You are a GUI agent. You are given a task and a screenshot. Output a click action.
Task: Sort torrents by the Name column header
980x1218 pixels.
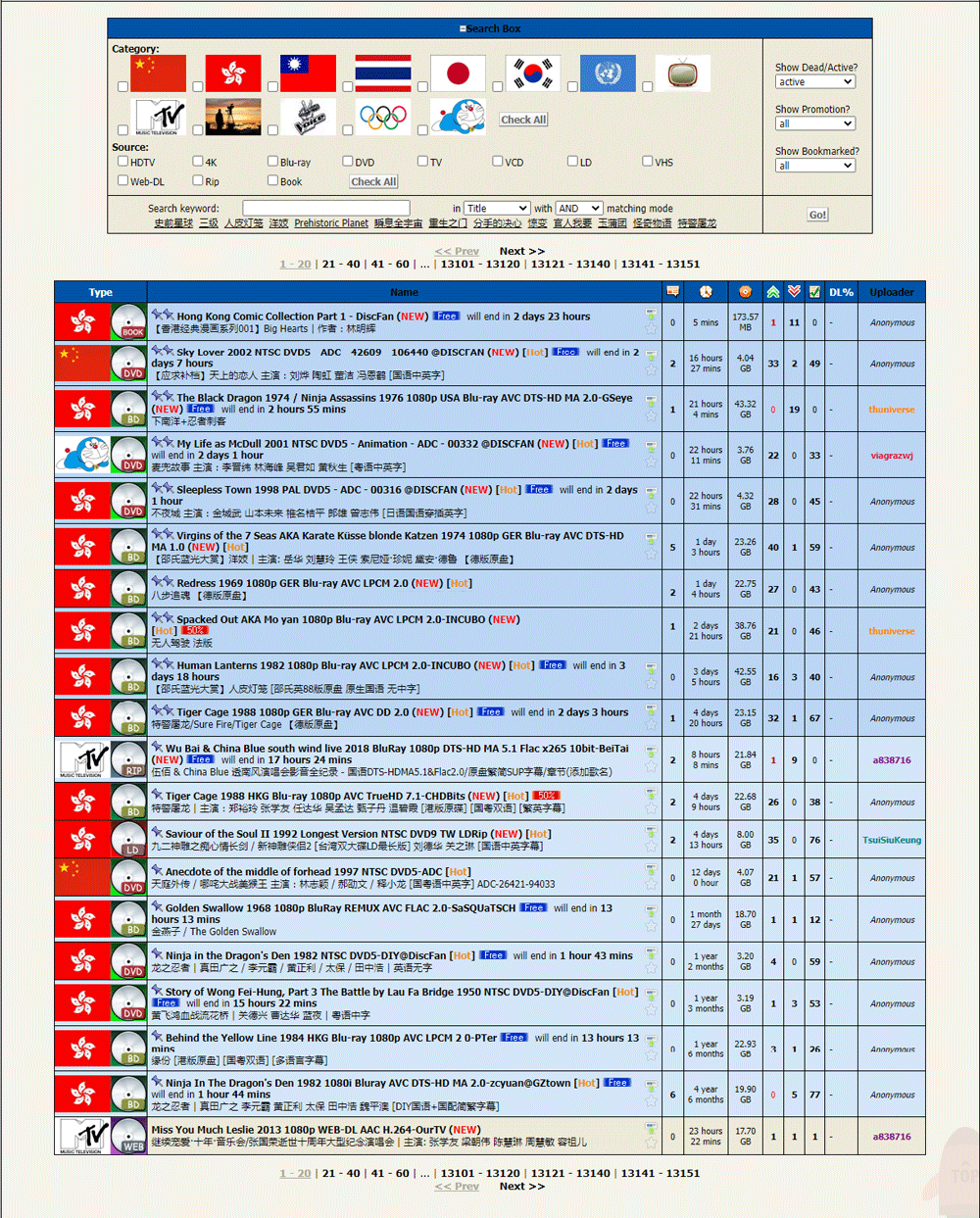(404, 292)
